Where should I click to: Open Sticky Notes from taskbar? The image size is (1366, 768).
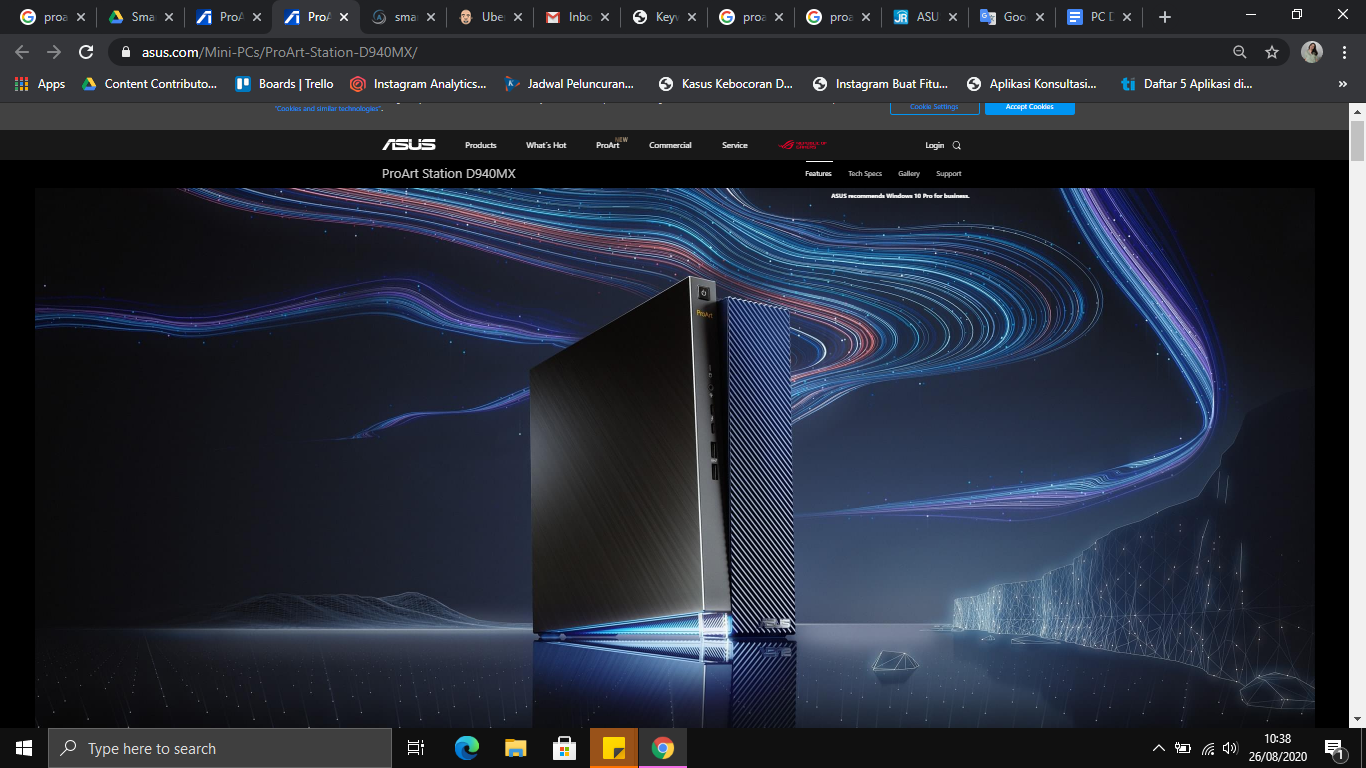pyautogui.click(x=614, y=748)
